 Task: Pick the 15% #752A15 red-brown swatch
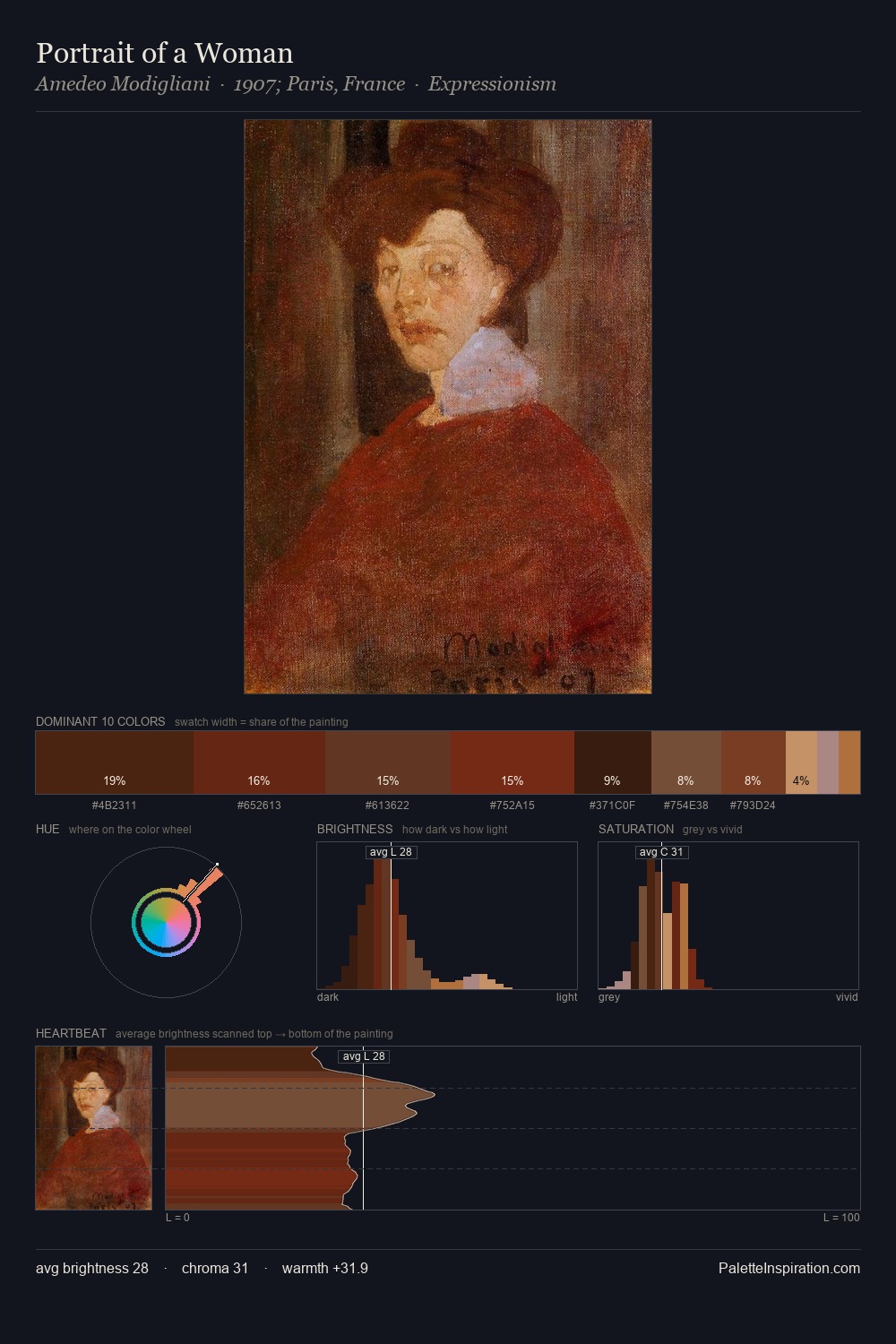512,762
